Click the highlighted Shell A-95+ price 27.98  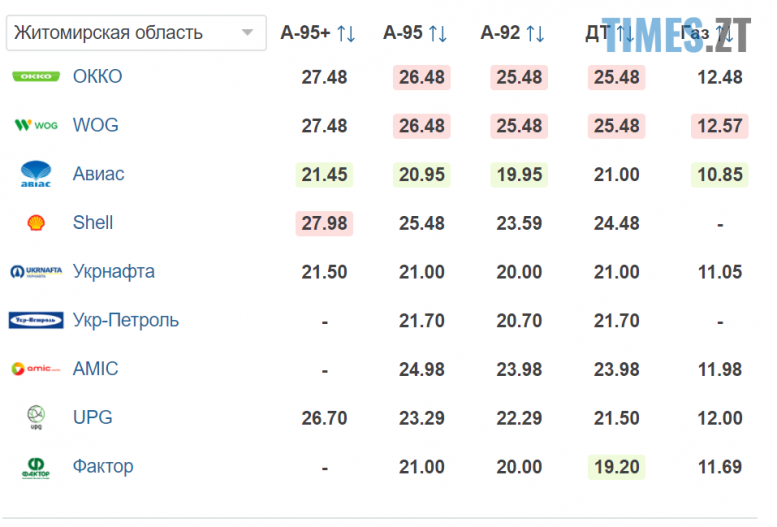(324, 223)
